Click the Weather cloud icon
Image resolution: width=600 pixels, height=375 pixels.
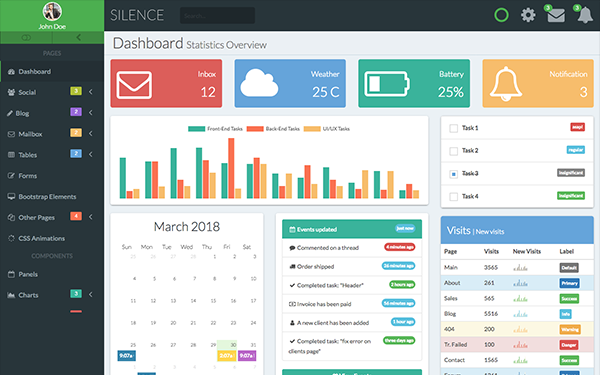click(259, 83)
